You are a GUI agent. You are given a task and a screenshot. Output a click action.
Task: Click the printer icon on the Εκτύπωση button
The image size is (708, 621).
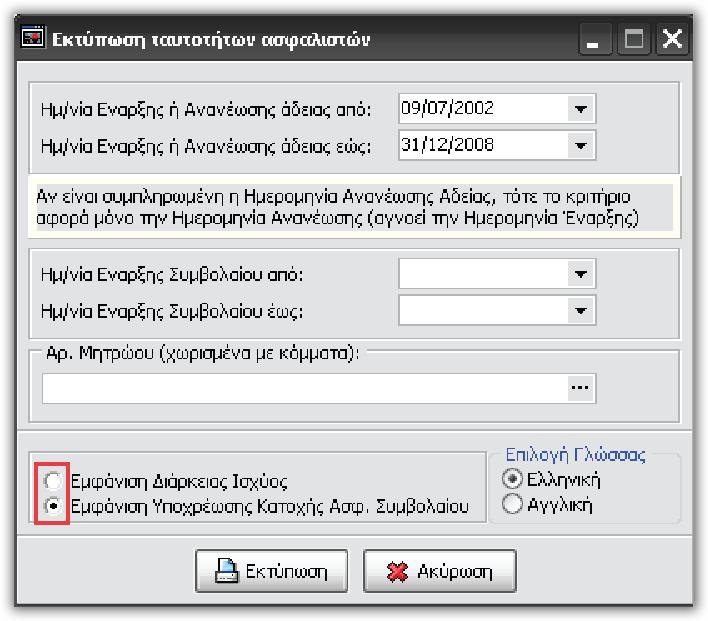pyautogui.click(x=227, y=570)
